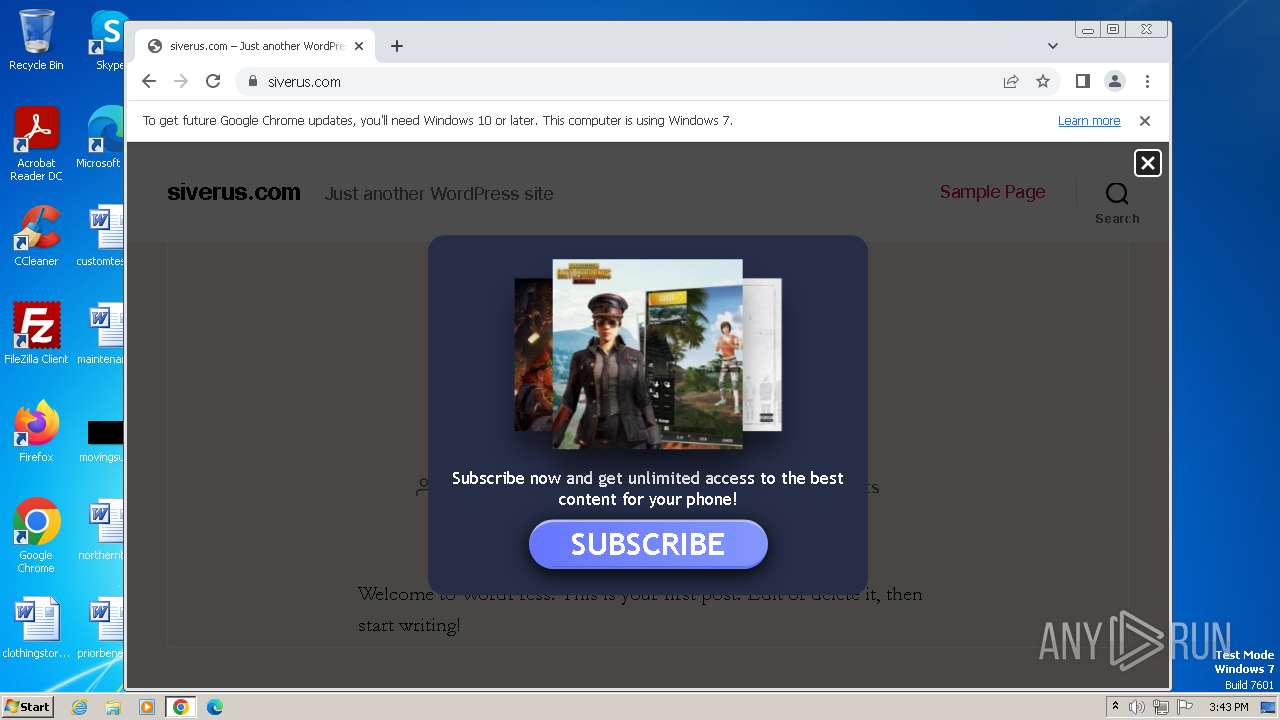
Task: Open CCleaner desktop shortcut
Action: click(x=36, y=236)
